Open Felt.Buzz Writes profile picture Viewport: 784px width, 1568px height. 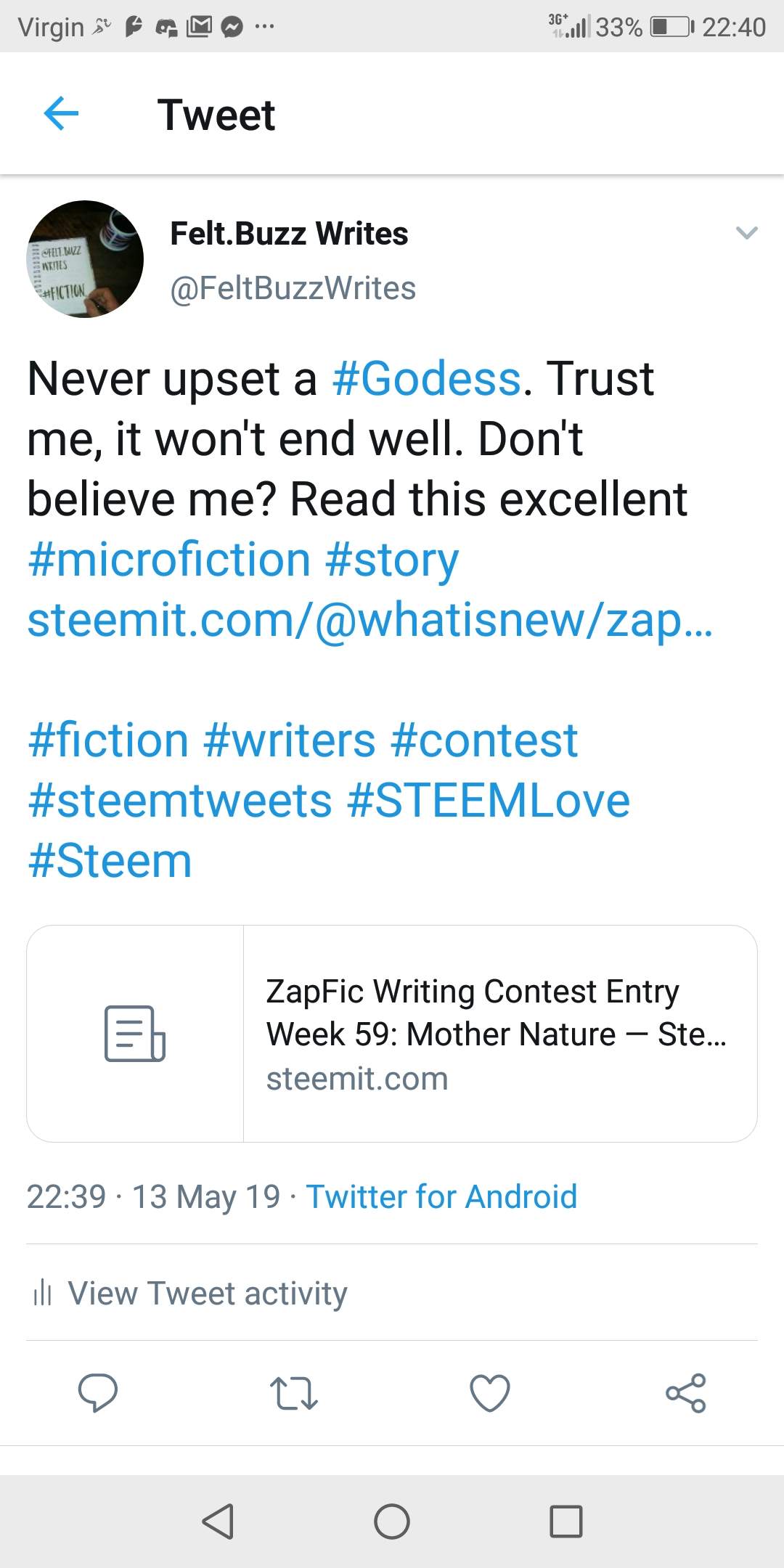(85, 259)
